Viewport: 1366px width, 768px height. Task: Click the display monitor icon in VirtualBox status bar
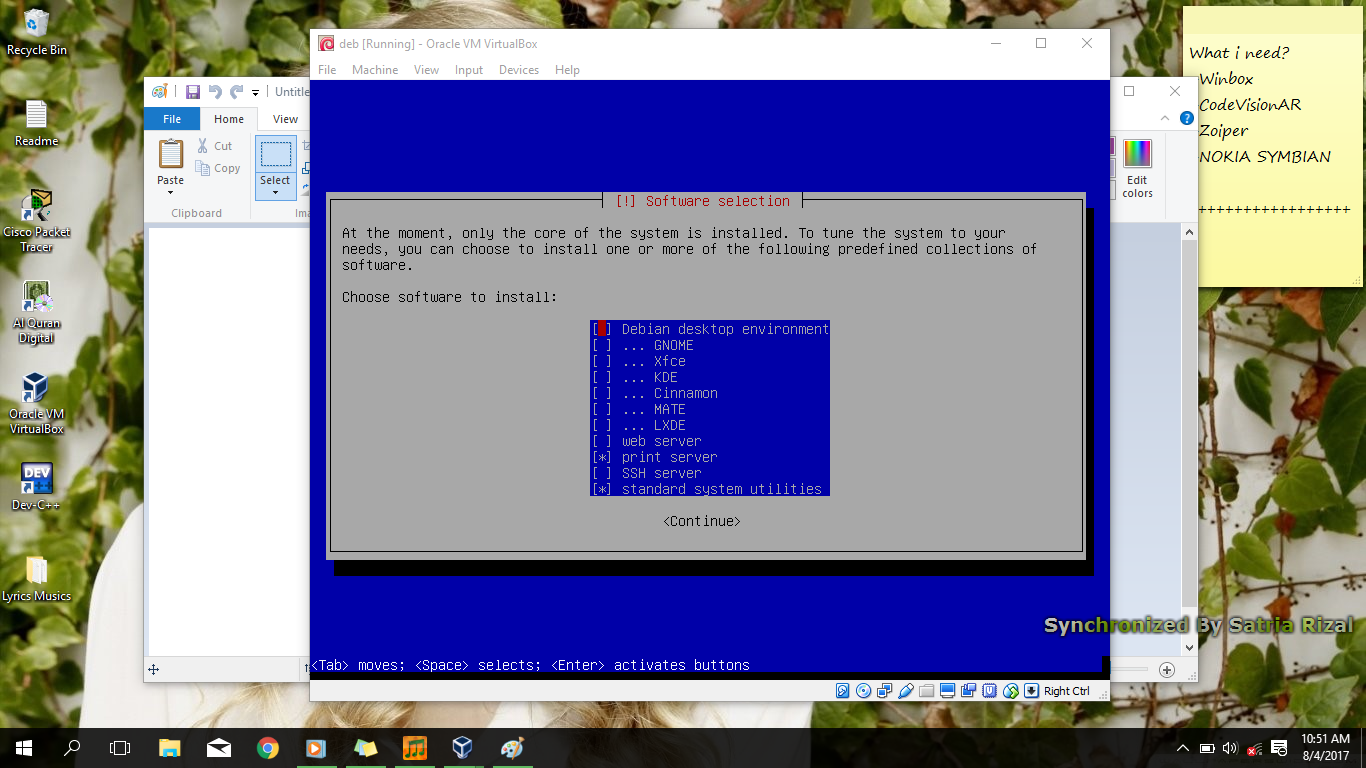[x=947, y=691]
